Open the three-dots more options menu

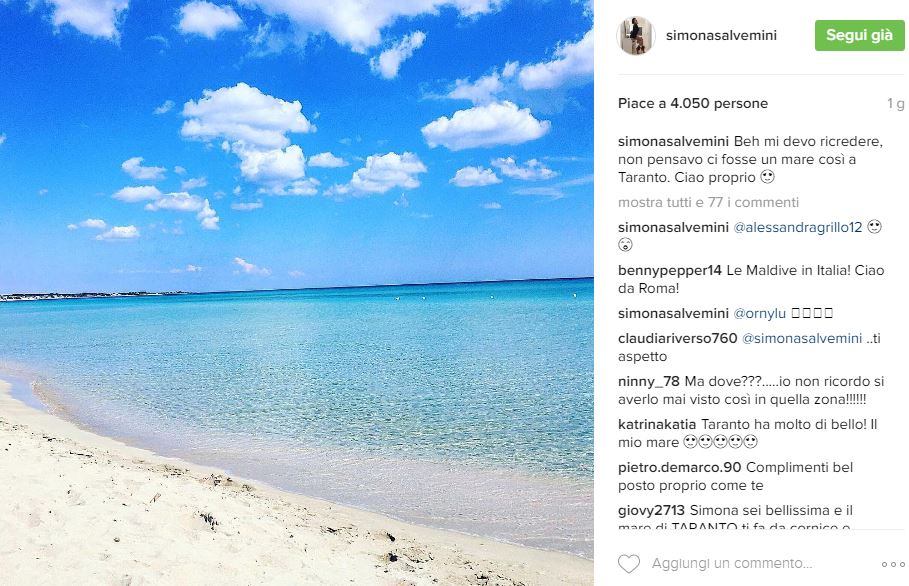pyautogui.click(x=893, y=564)
